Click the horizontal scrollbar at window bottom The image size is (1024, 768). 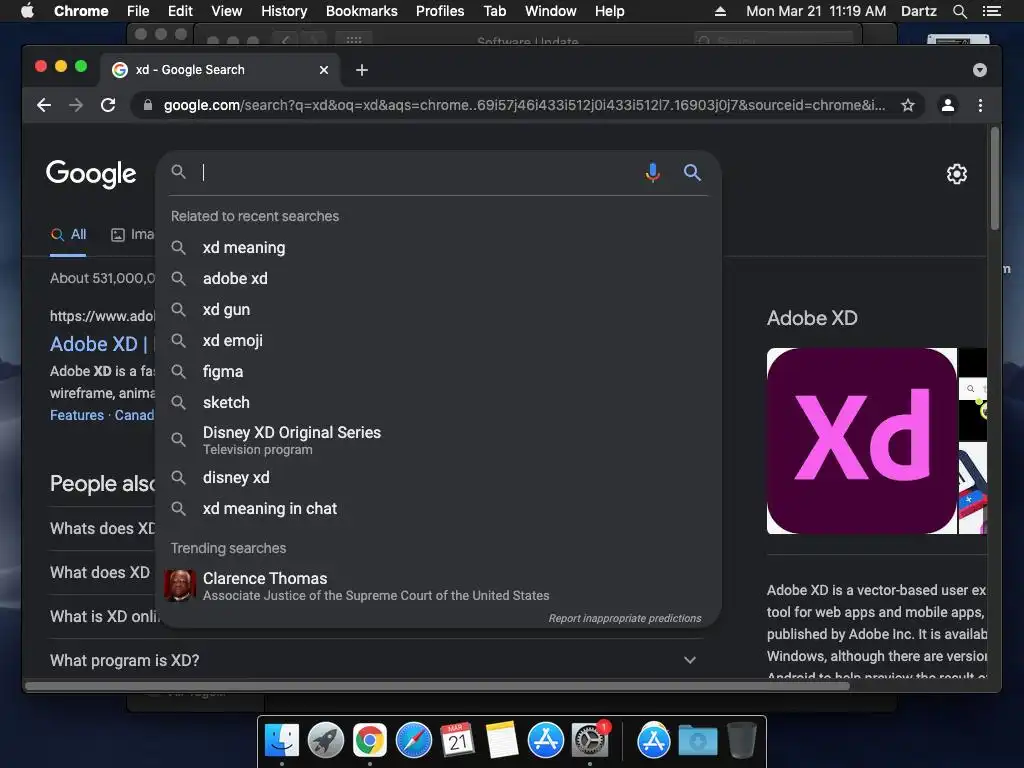(438, 686)
